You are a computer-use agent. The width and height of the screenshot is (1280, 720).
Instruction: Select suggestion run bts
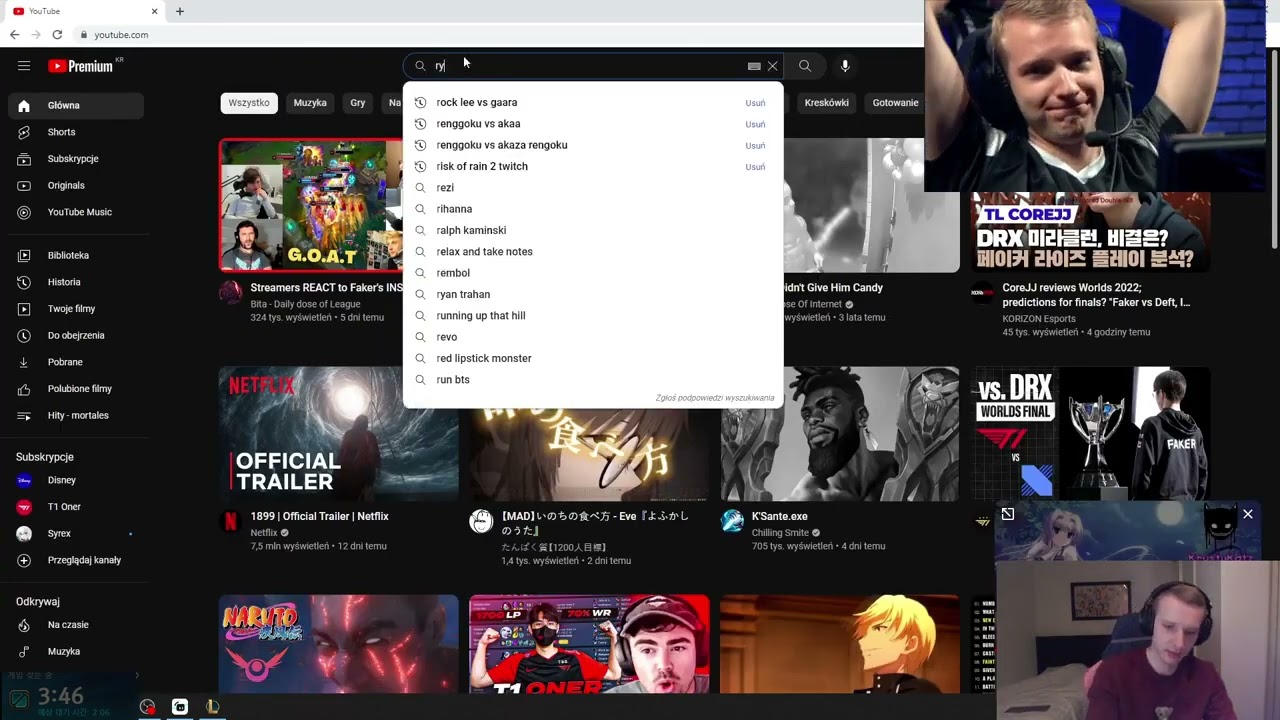pos(593,380)
